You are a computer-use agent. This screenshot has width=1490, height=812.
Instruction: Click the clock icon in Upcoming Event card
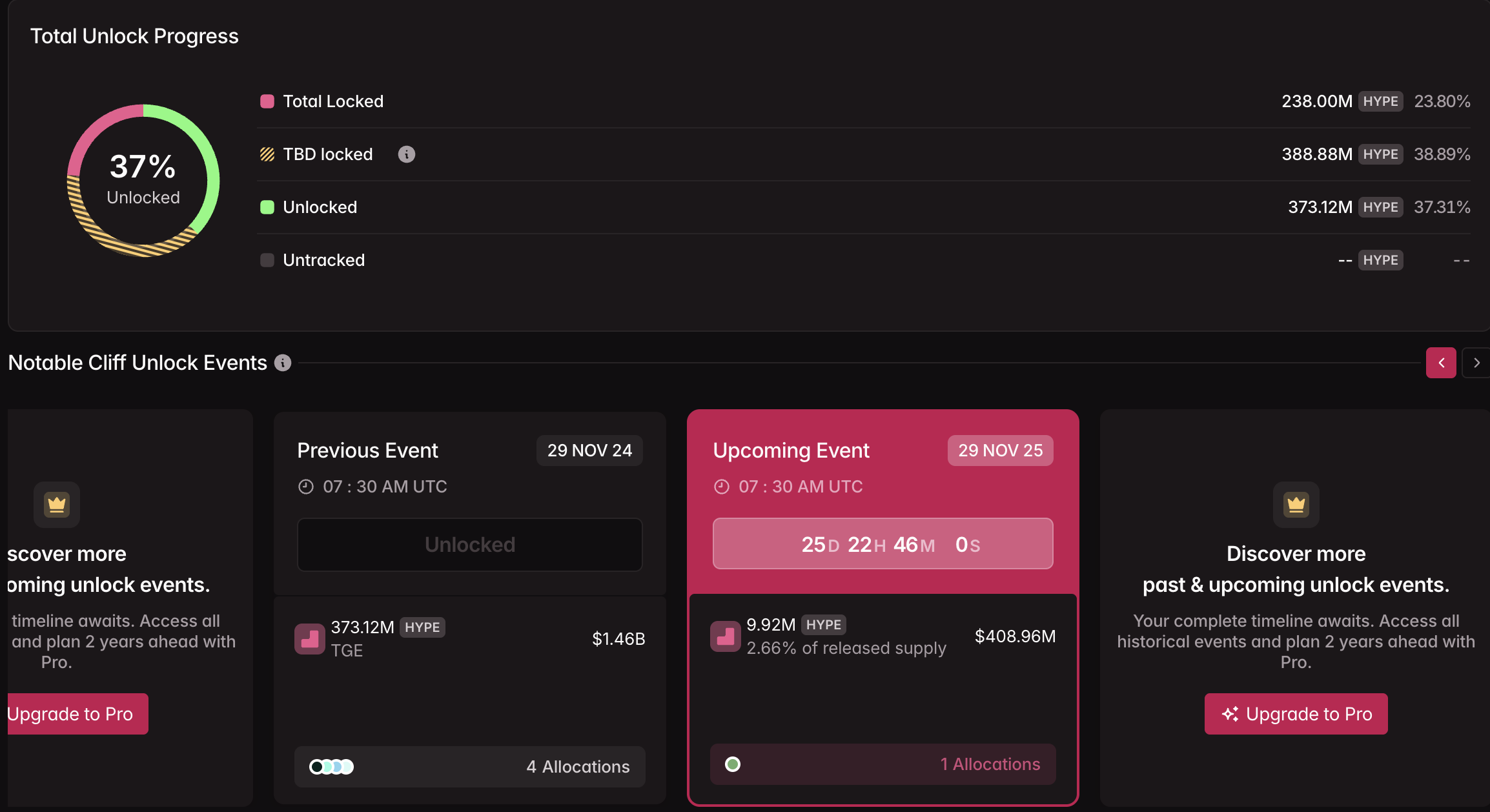722,486
